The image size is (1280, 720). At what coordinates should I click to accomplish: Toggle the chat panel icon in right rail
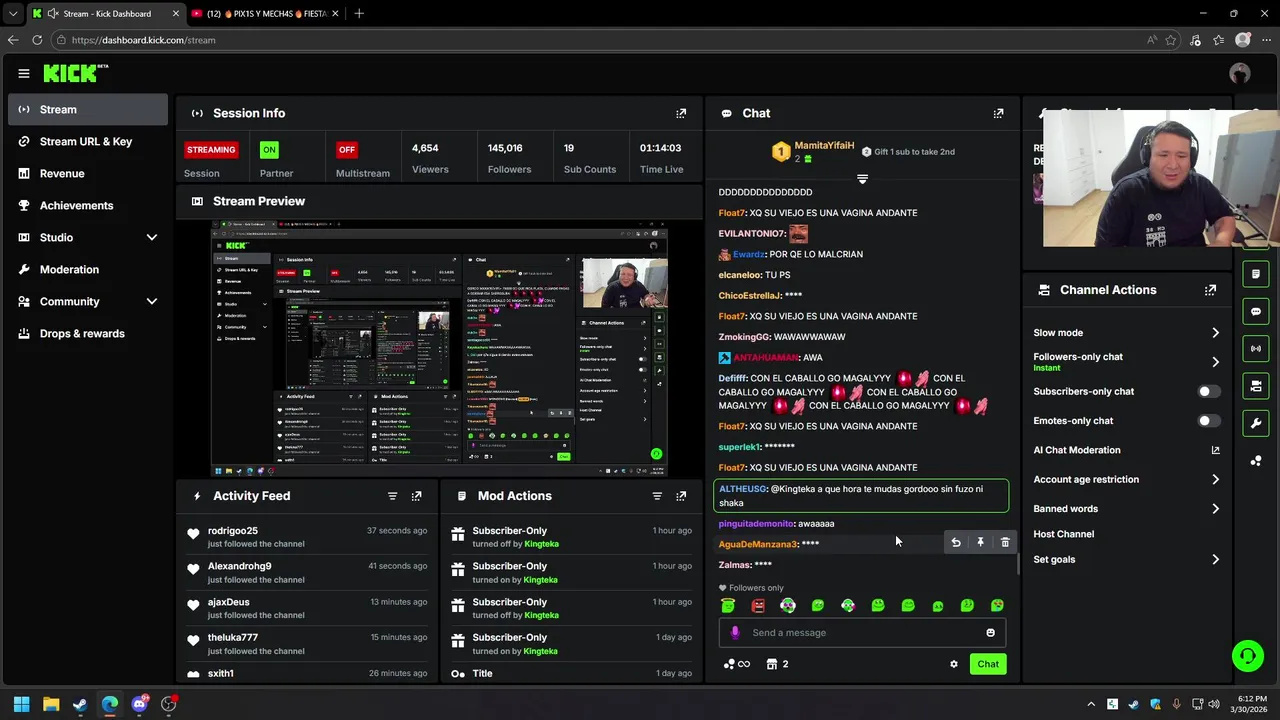1256,311
